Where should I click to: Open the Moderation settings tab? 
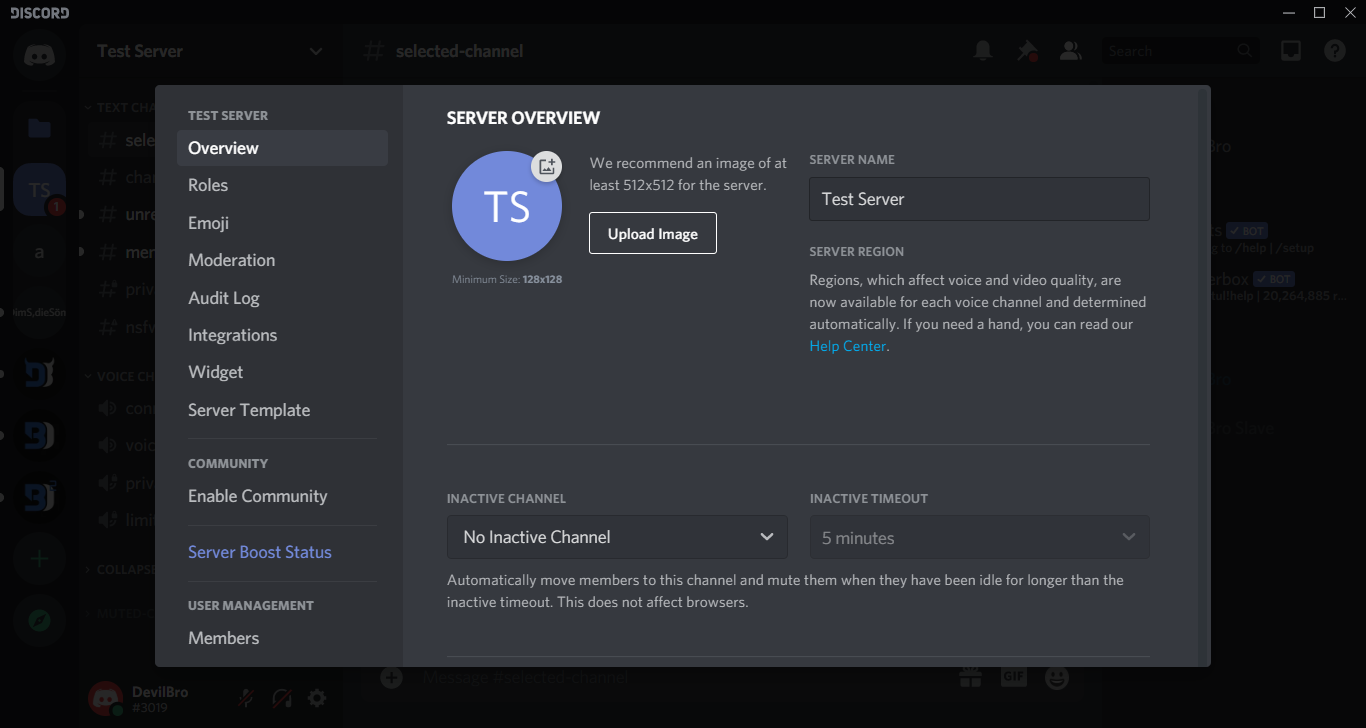283,260
